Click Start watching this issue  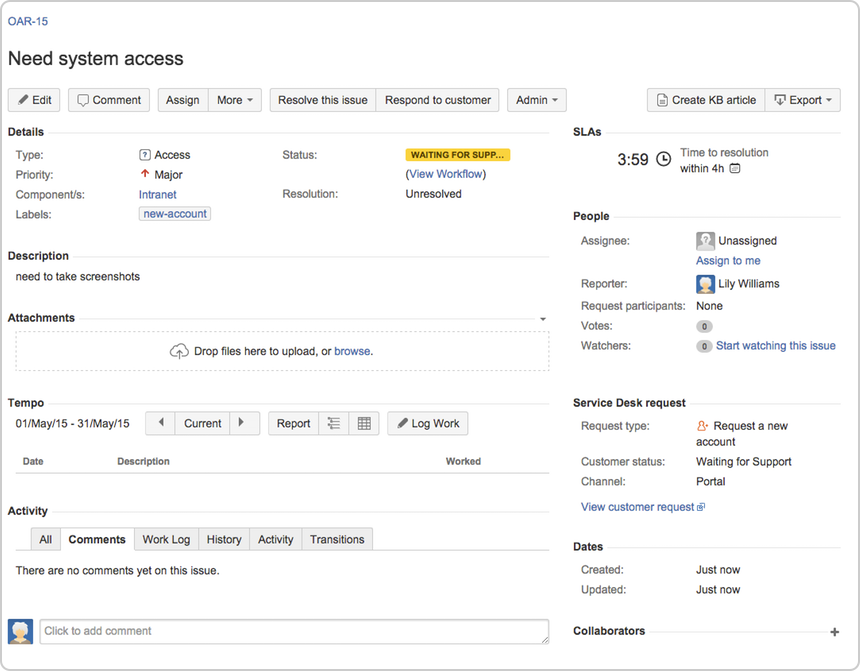775,346
